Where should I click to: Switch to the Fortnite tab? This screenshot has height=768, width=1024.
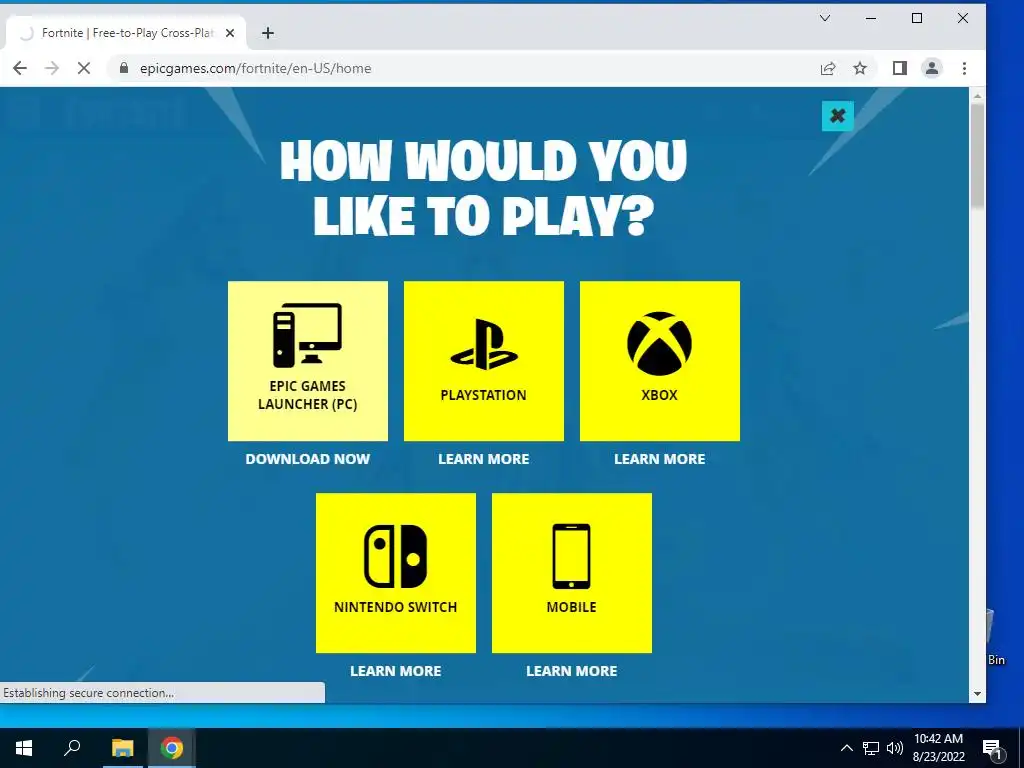pos(125,33)
